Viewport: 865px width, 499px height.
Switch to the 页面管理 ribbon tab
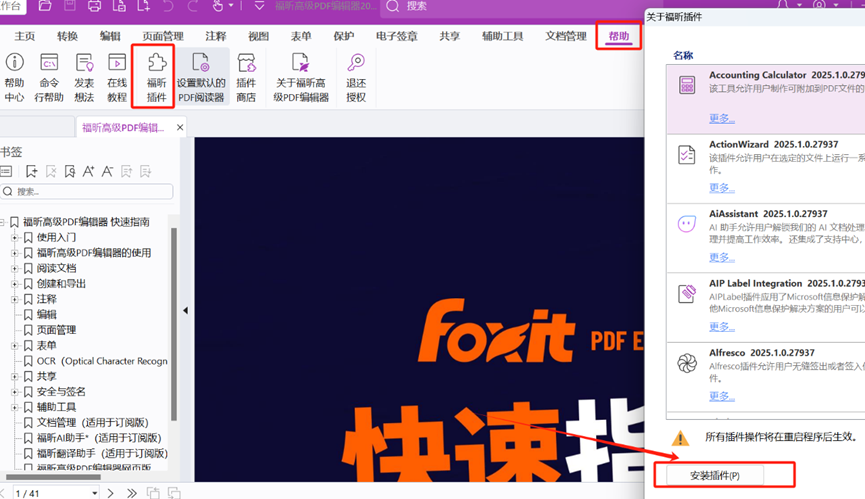point(163,36)
